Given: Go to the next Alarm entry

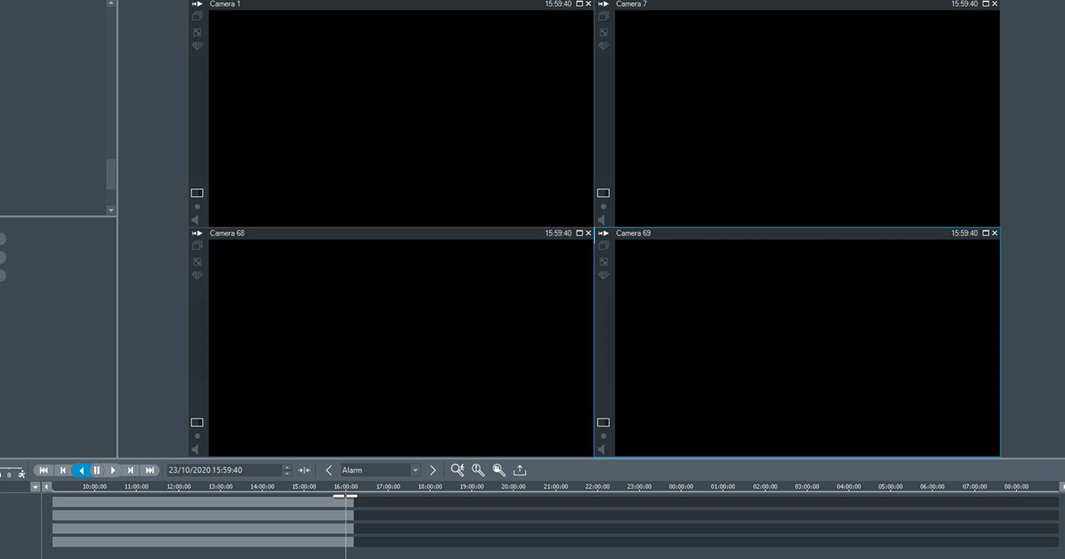Looking at the screenshot, I should click(433, 470).
